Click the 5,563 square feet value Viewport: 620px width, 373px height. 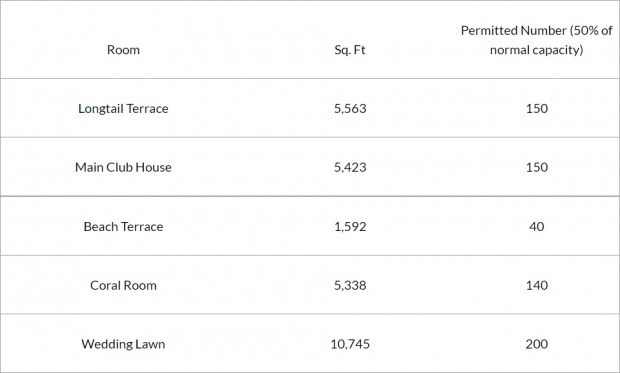click(350, 108)
